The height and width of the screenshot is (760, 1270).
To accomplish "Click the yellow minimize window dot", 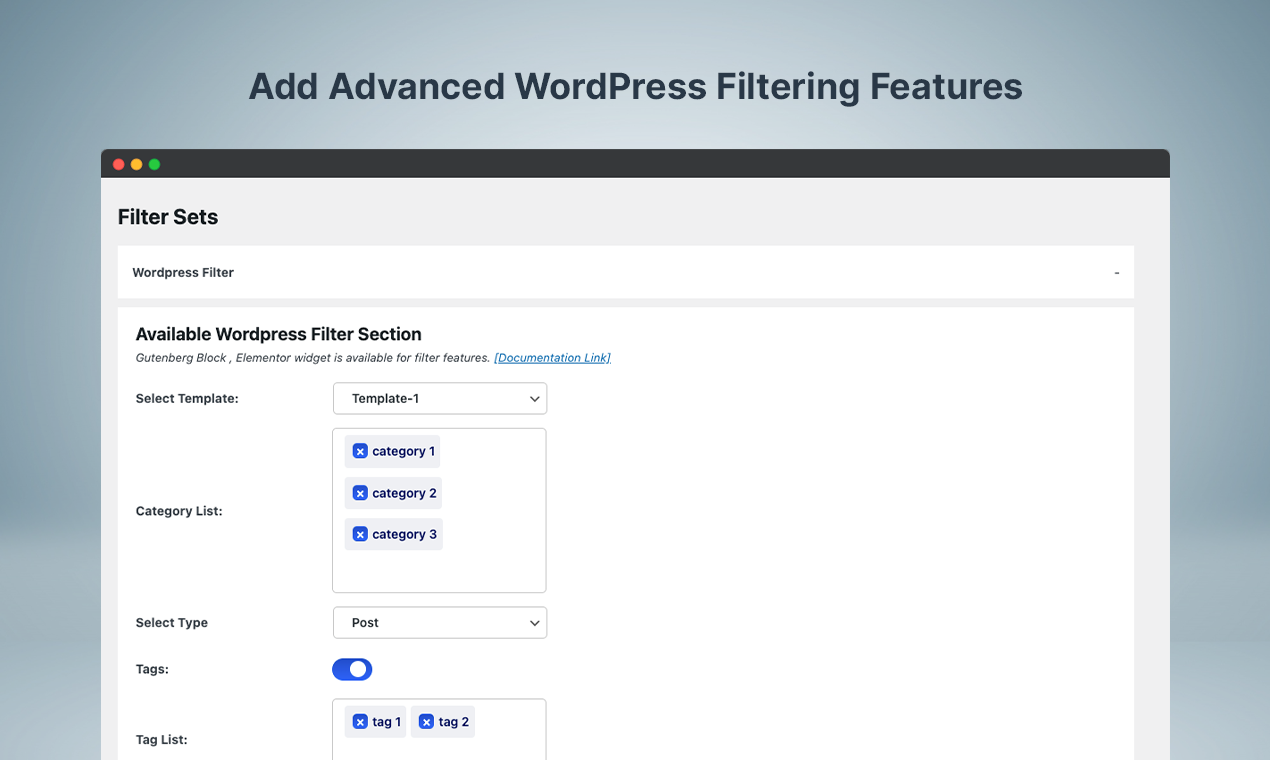I will pyautogui.click(x=137, y=164).
